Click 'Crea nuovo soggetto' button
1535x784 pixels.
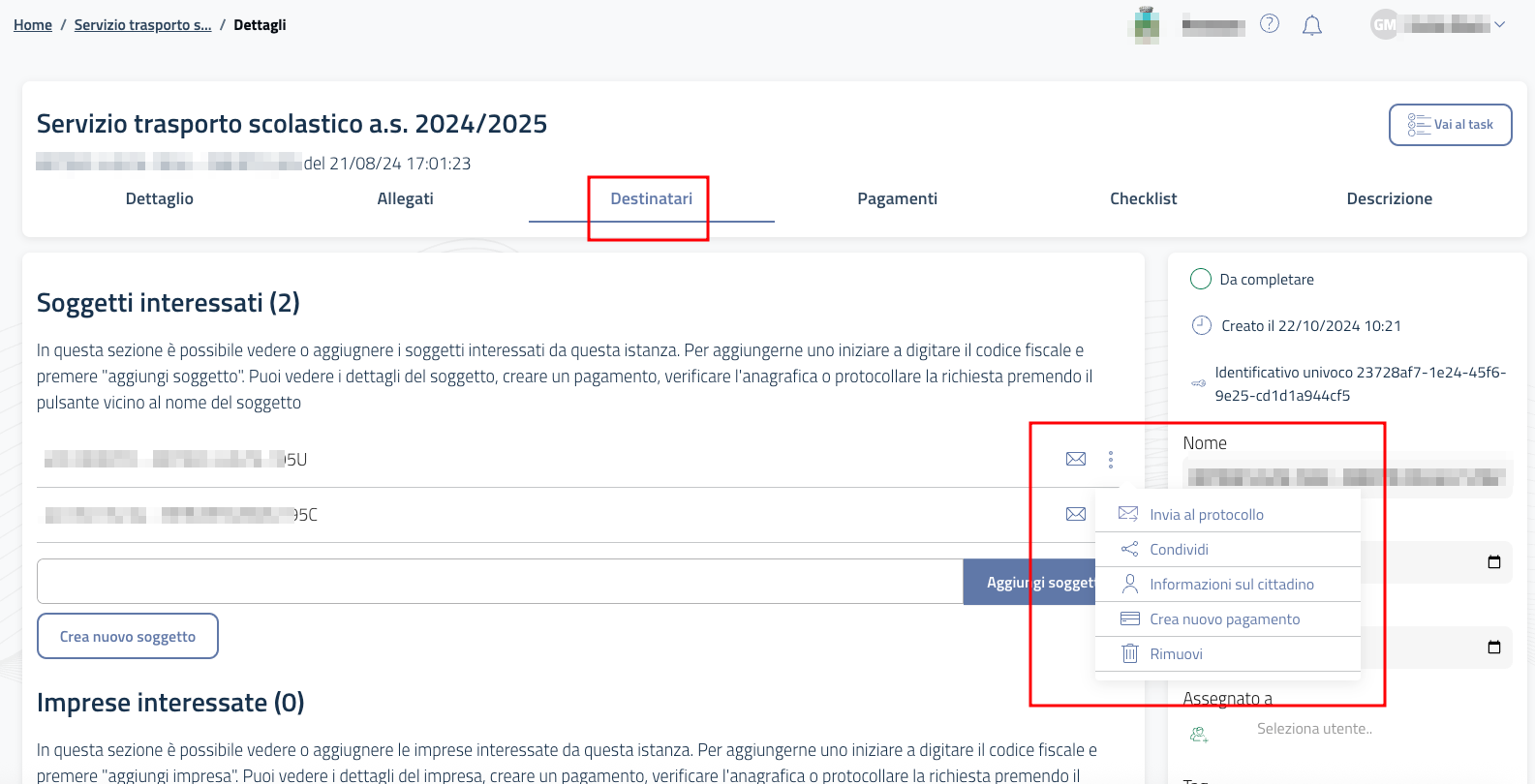128,636
